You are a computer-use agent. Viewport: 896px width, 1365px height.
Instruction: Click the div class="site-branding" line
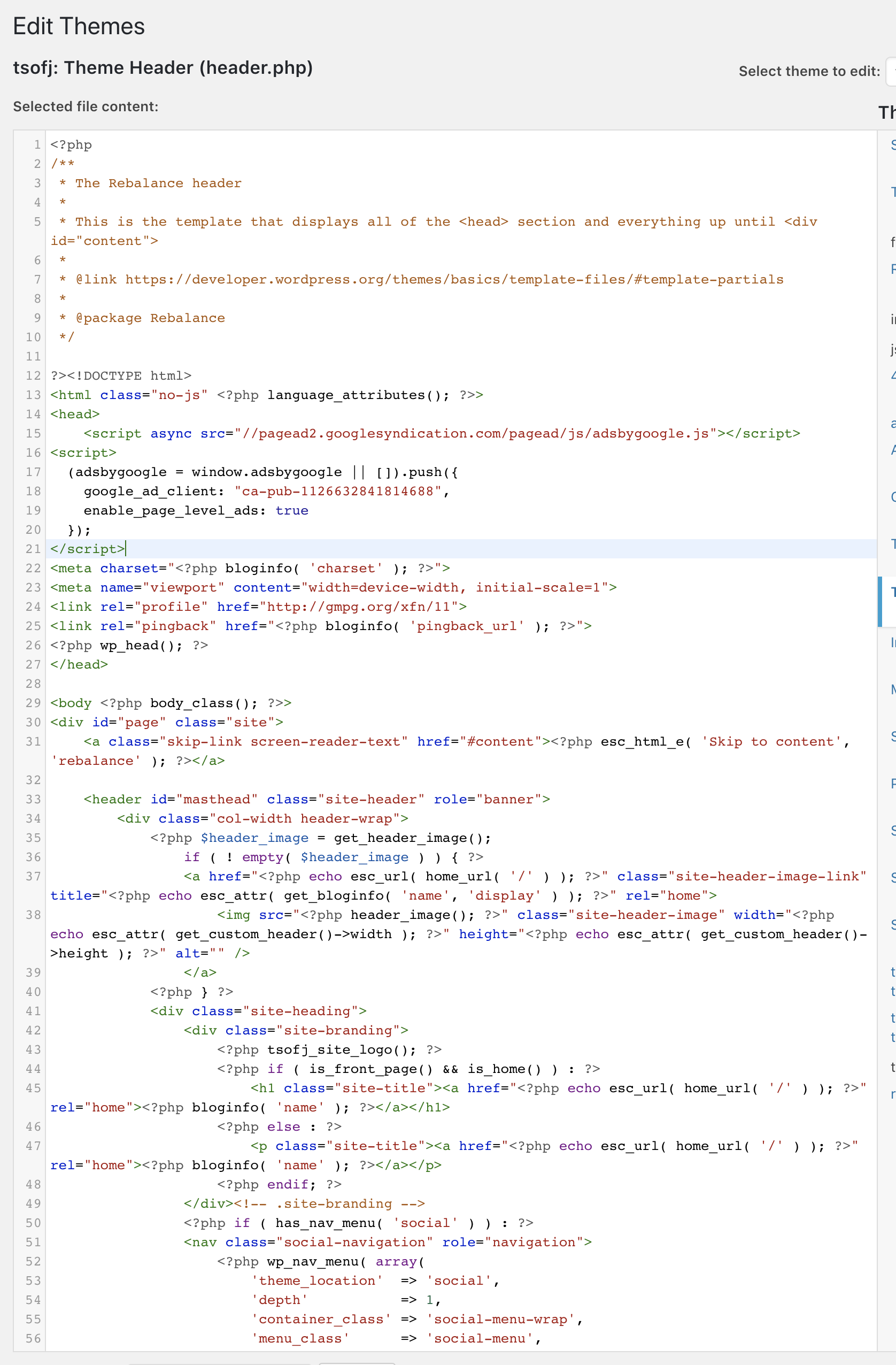coord(296,1030)
